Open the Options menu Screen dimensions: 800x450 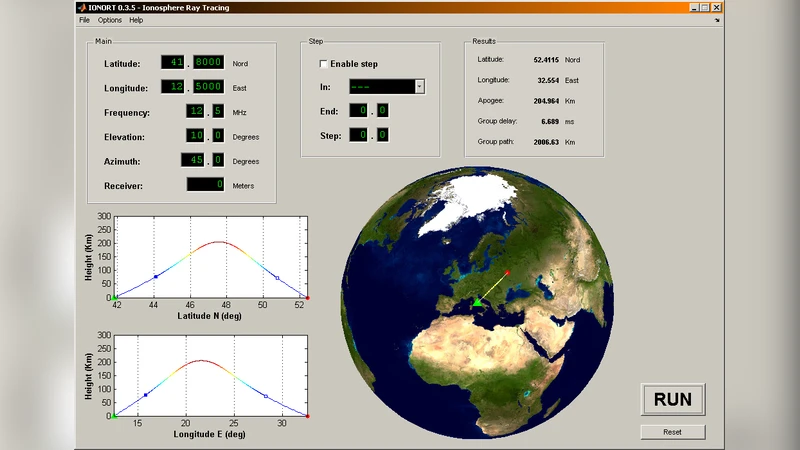(109, 20)
